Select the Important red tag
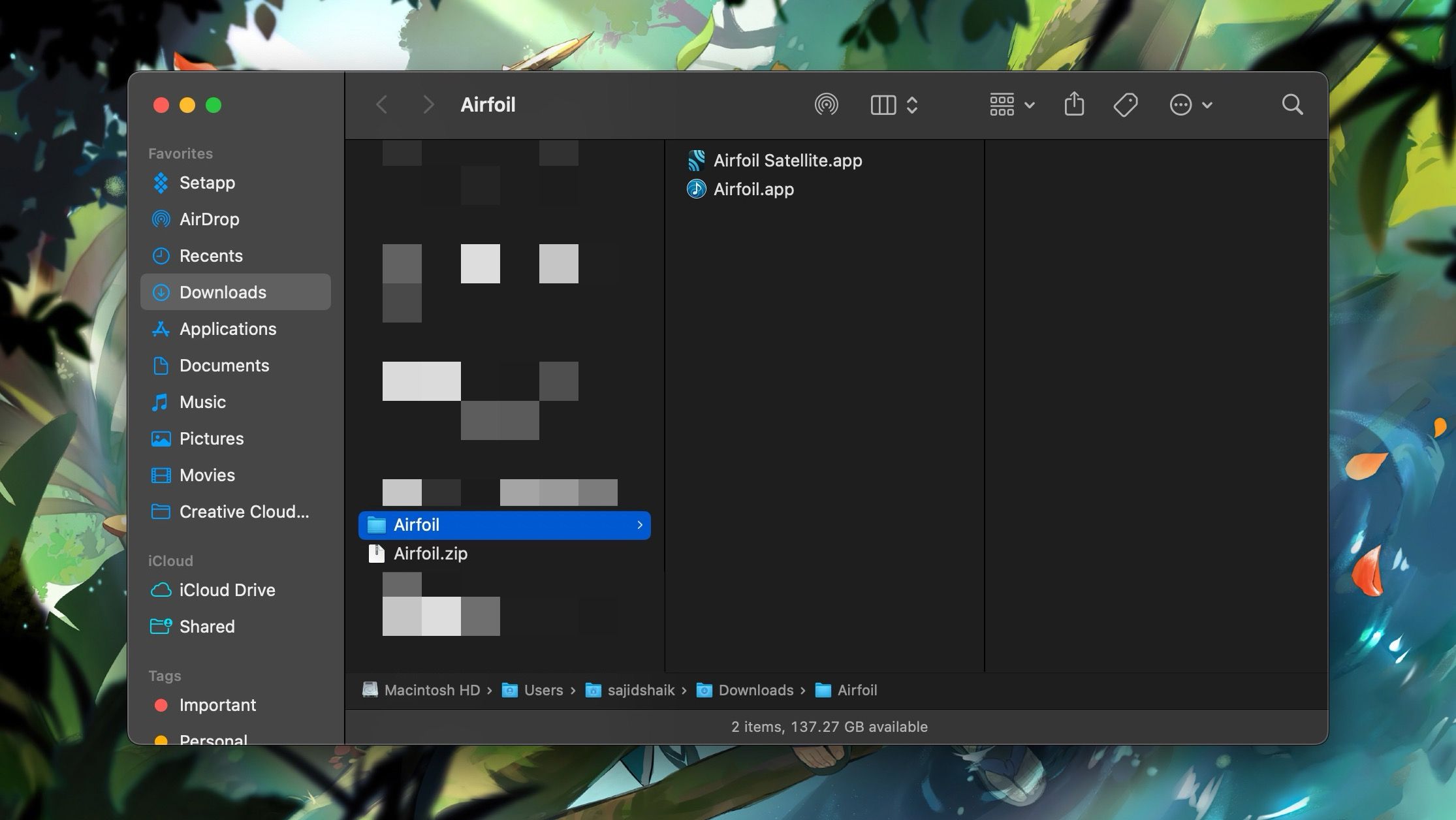The width and height of the screenshot is (1456, 820). [217, 705]
